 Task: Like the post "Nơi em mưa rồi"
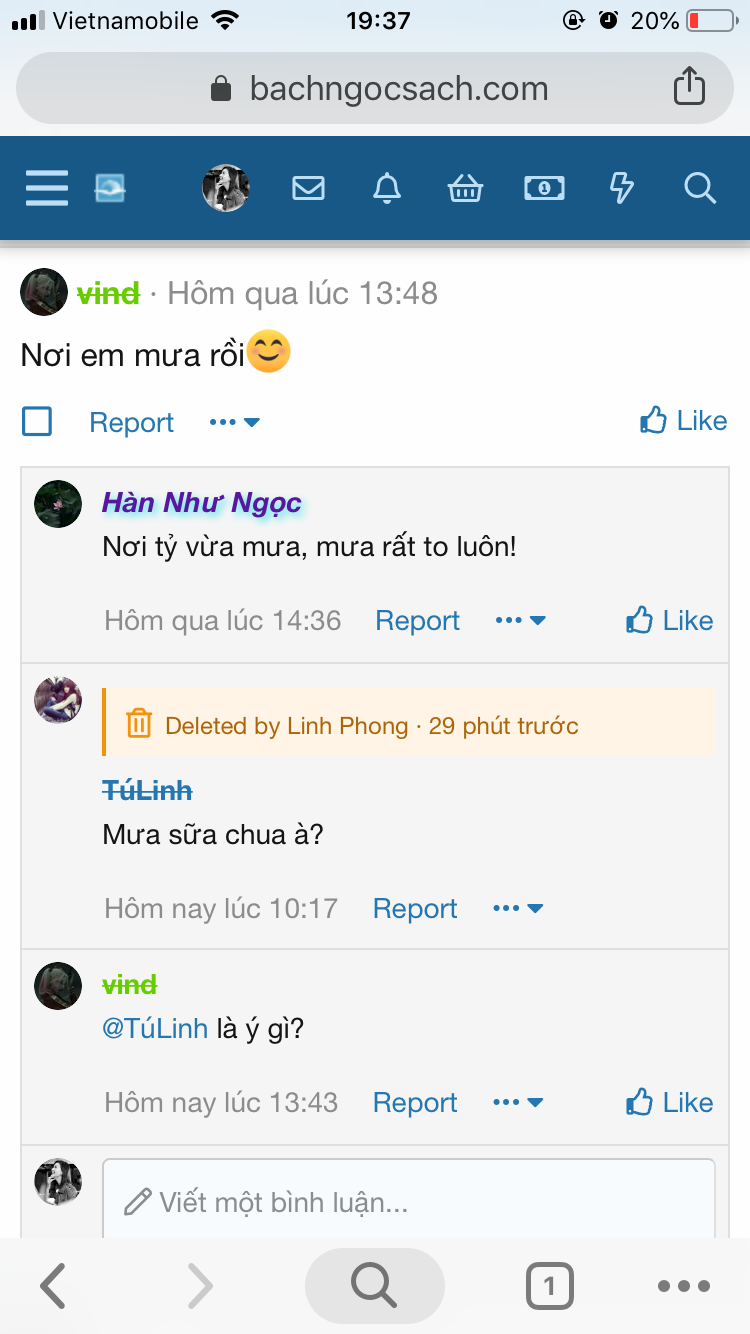(684, 421)
